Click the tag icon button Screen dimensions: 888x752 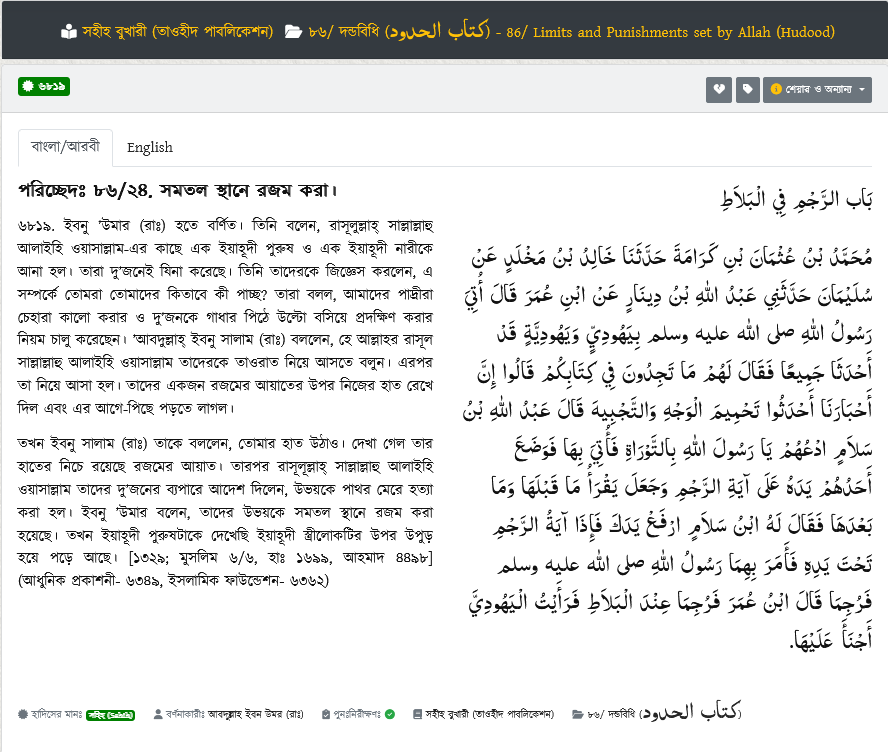tap(747, 89)
